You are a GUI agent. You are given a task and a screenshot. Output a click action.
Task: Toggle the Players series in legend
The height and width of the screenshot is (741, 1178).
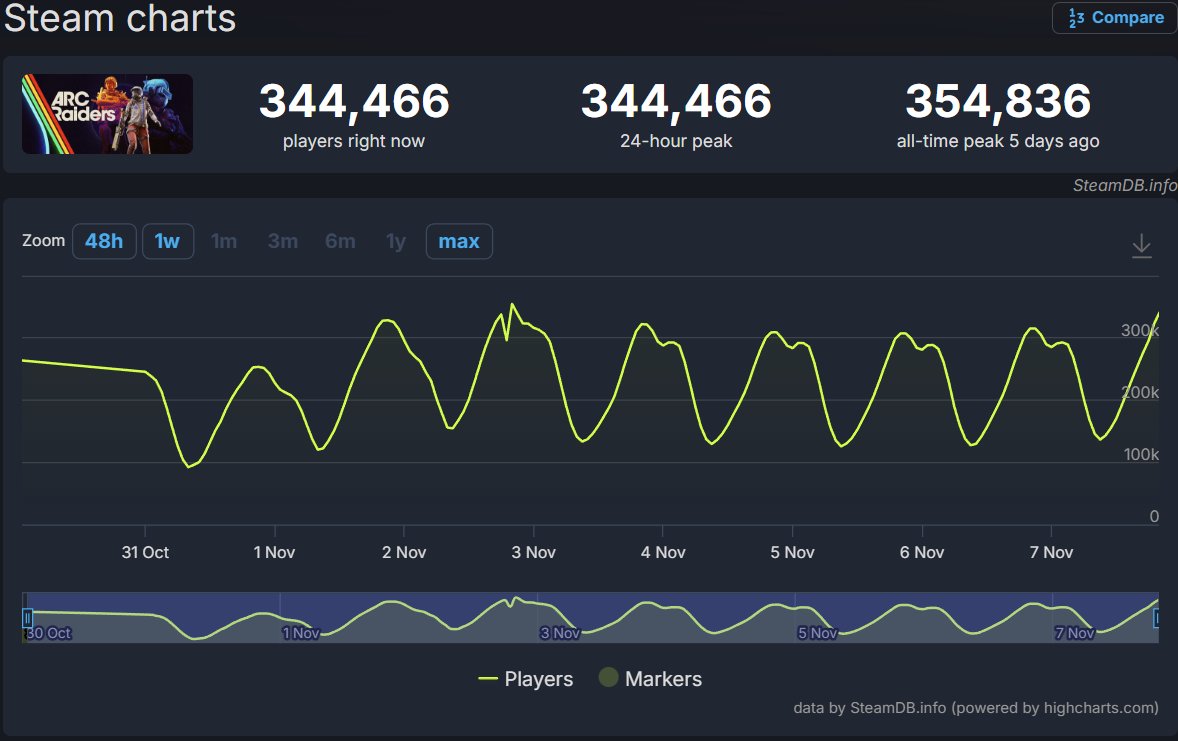526,679
